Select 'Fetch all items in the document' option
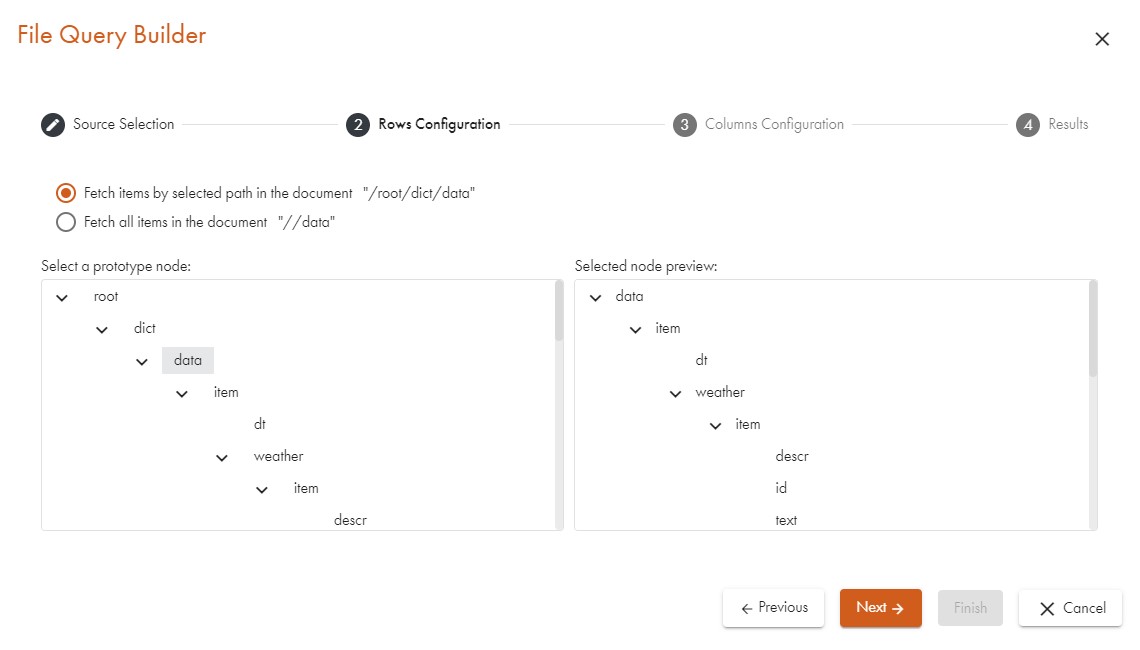 click(66, 222)
